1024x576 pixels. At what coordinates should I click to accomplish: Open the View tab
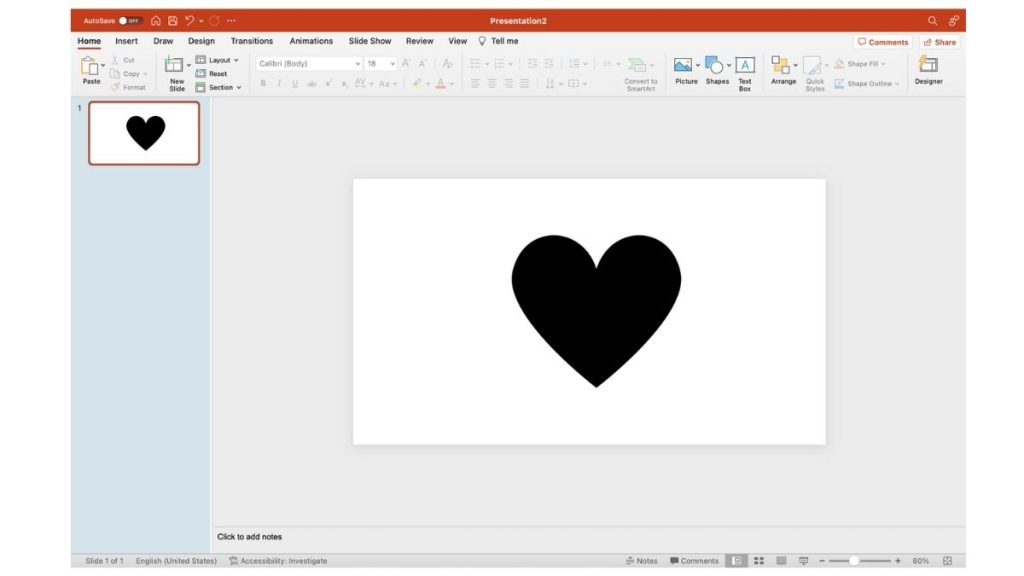(457, 40)
